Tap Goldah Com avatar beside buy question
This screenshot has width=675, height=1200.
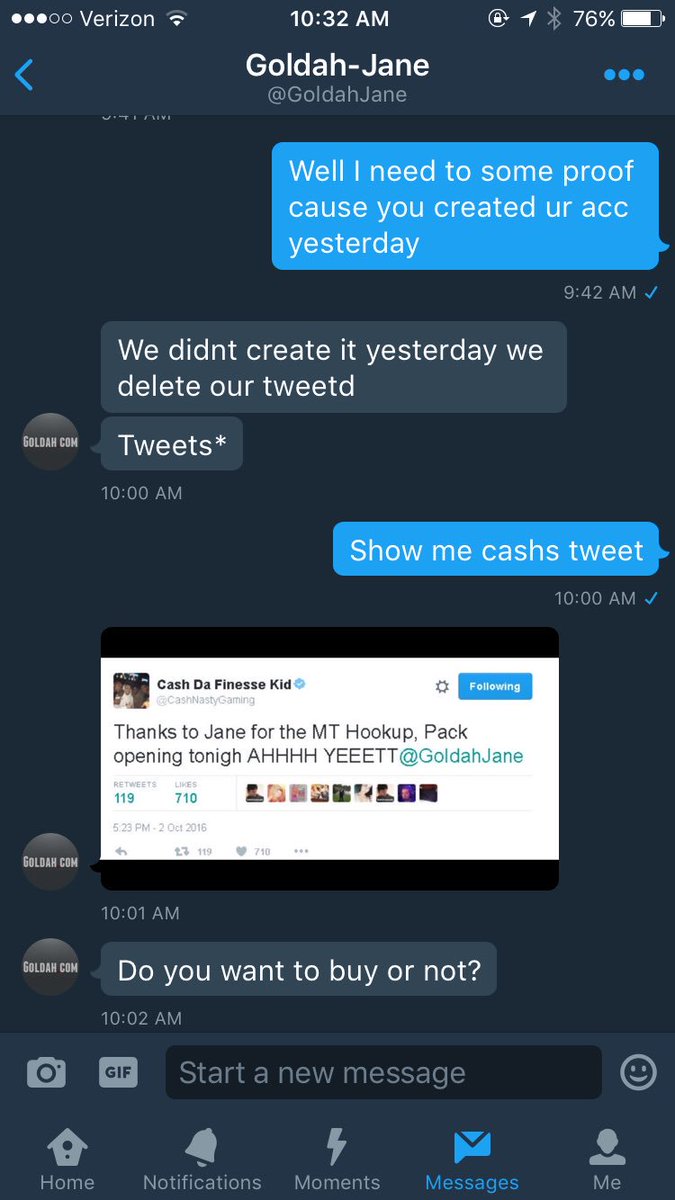[x=50, y=967]
